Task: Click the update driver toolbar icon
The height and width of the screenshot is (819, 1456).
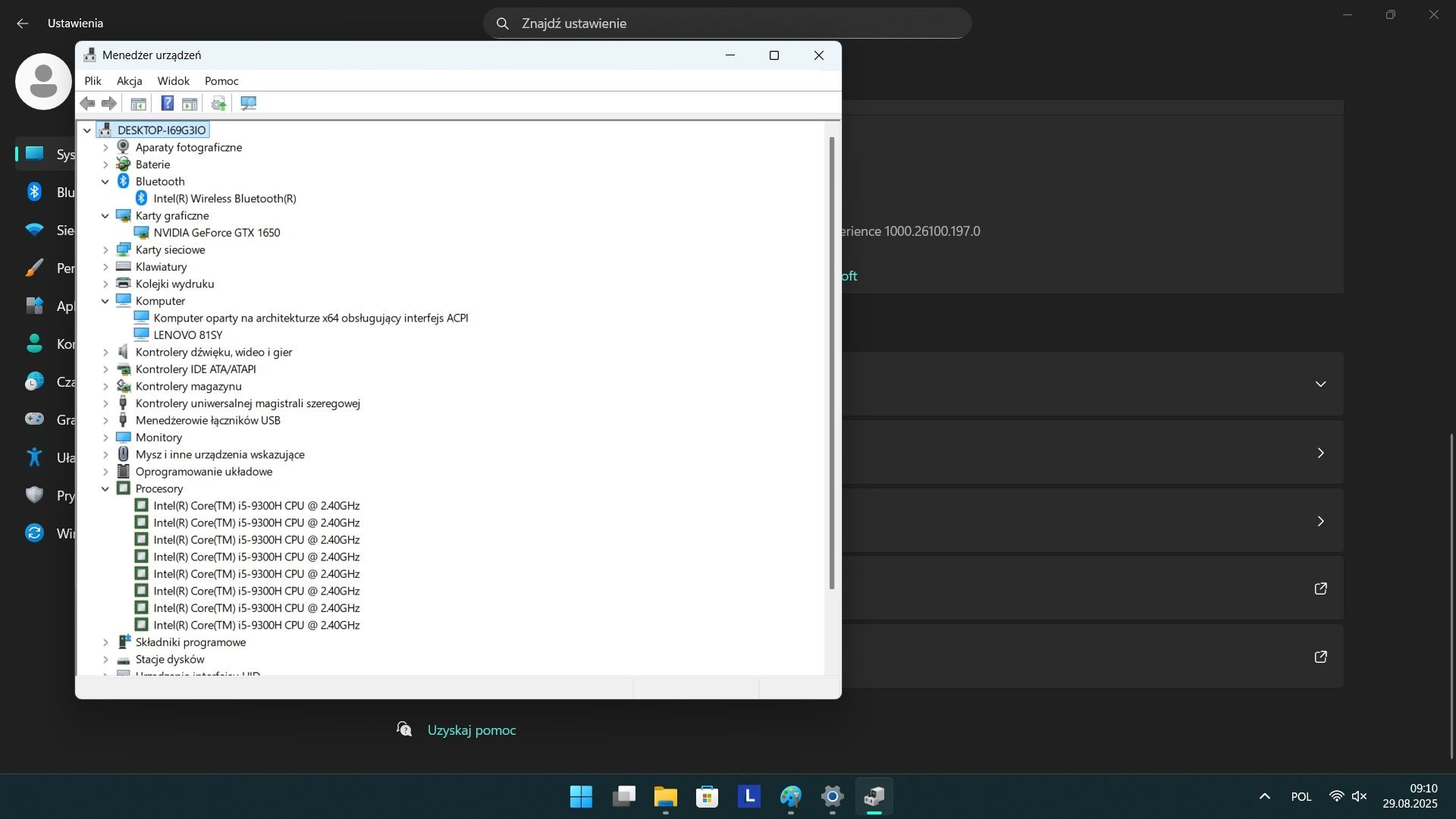Action: click(218, 103)
